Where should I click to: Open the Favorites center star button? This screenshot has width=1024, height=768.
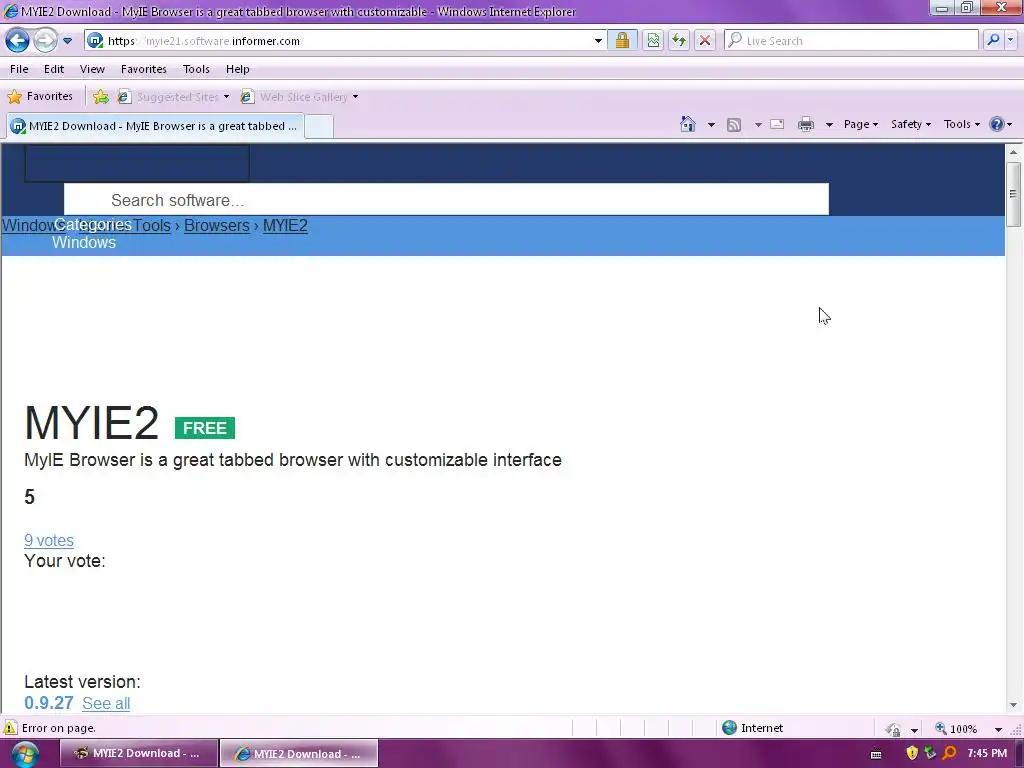tap(40, 97)
